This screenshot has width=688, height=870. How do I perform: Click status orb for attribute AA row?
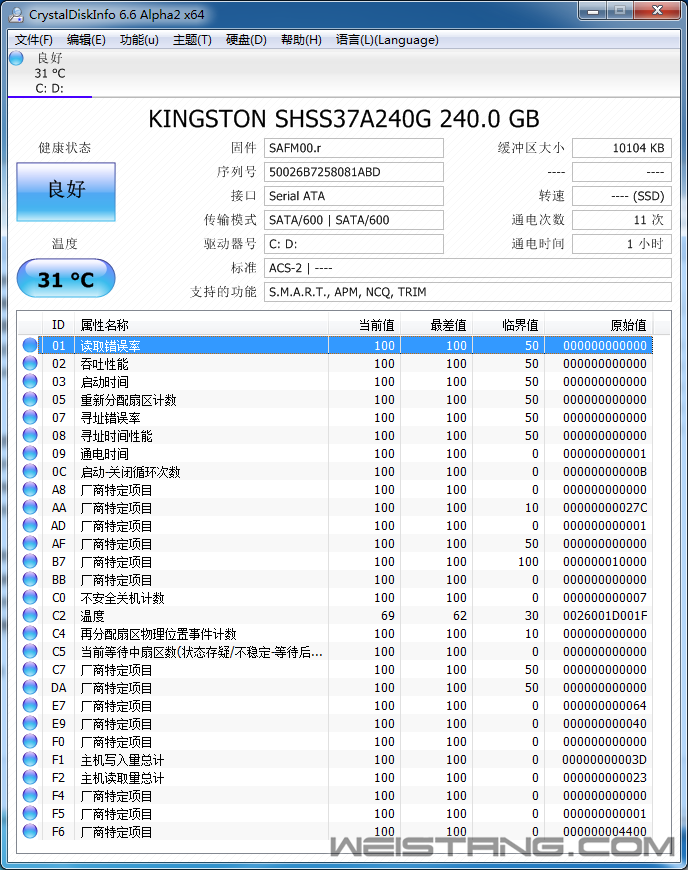(x=30, y=508)
